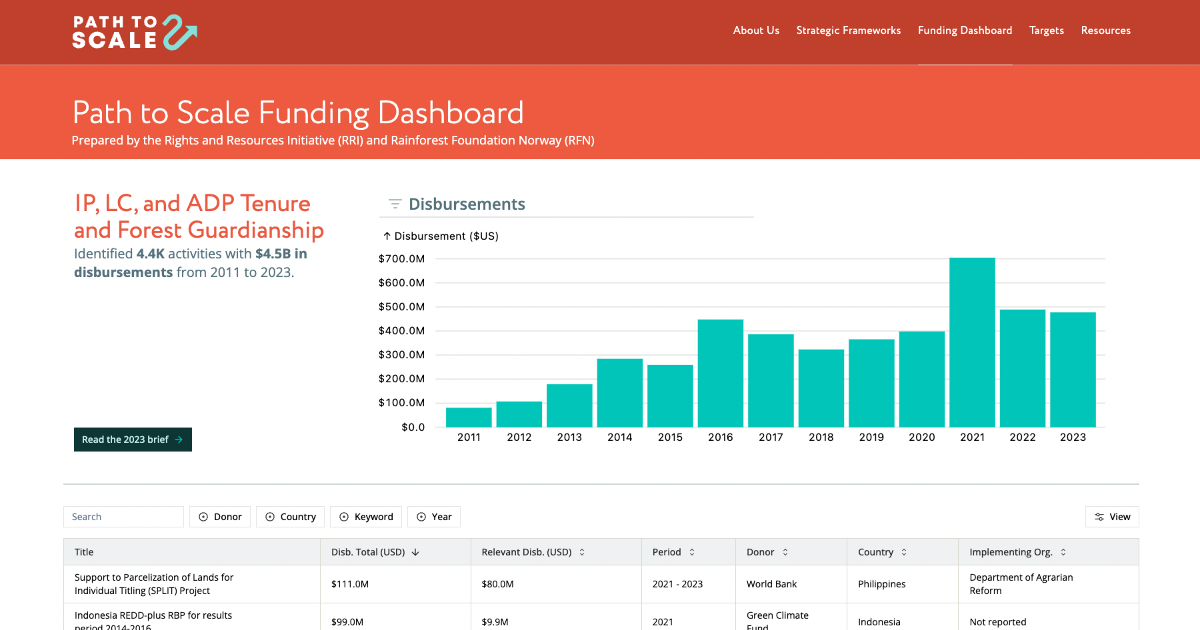Open the Donor filter
Screen dimensions: 1200x630
click(220, 516)
